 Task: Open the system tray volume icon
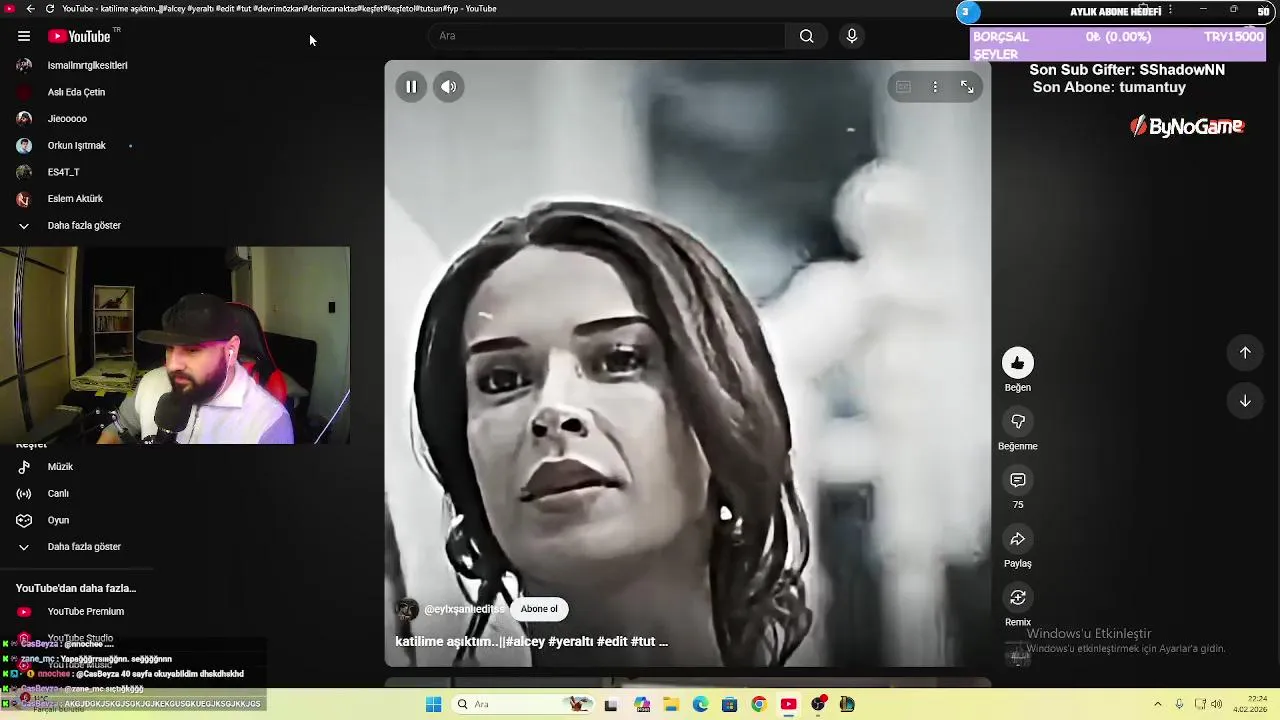pyautogui.click(x=1217, y=705)
